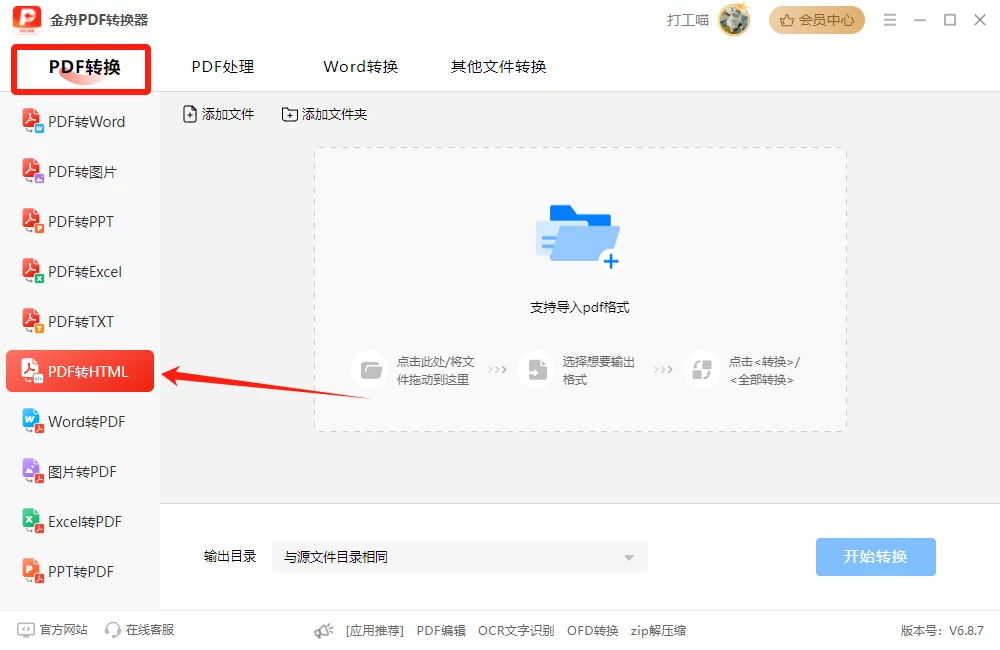
Task: Open the 会员中心 button
Action: click(x=816, y=20)
